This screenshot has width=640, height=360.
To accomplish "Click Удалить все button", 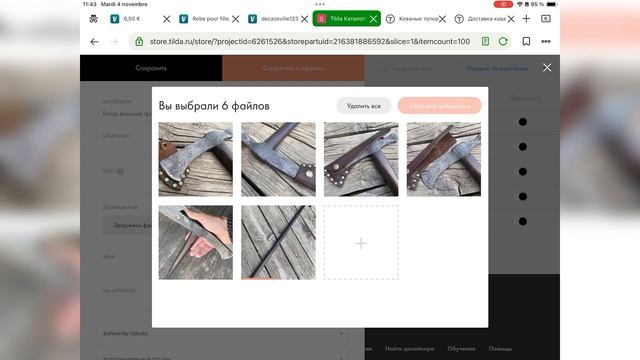I will click(x=364, y=106).
